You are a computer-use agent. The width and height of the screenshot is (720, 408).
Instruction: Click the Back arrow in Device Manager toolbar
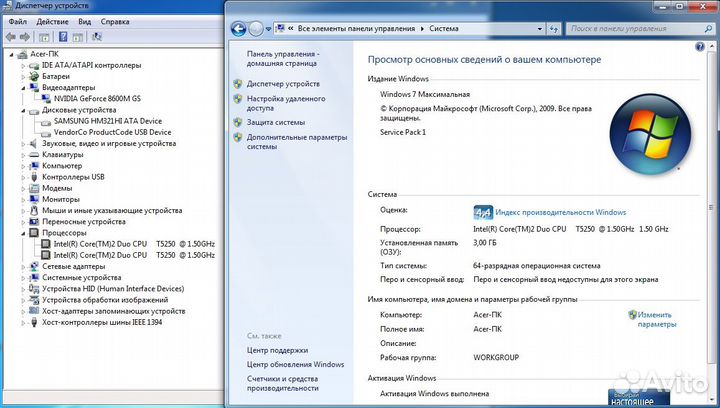coord(11,37)
